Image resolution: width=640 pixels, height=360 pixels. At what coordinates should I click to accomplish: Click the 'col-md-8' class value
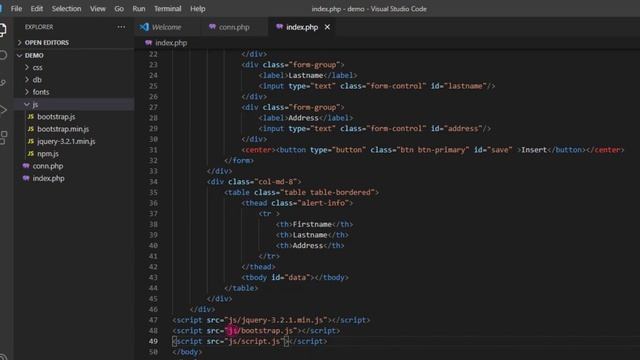(276, 182)
